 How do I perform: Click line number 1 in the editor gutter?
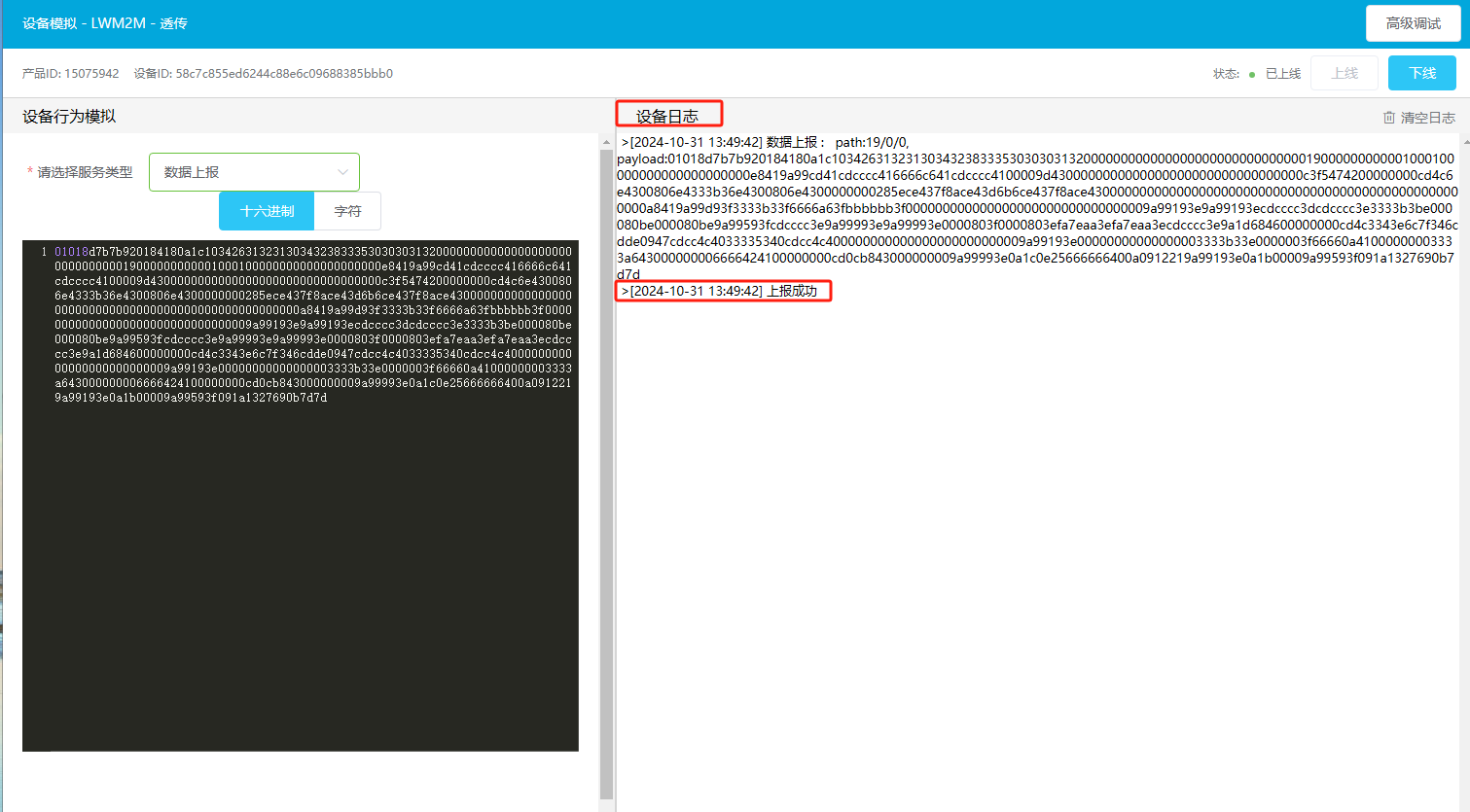click(x=44, y=252)
